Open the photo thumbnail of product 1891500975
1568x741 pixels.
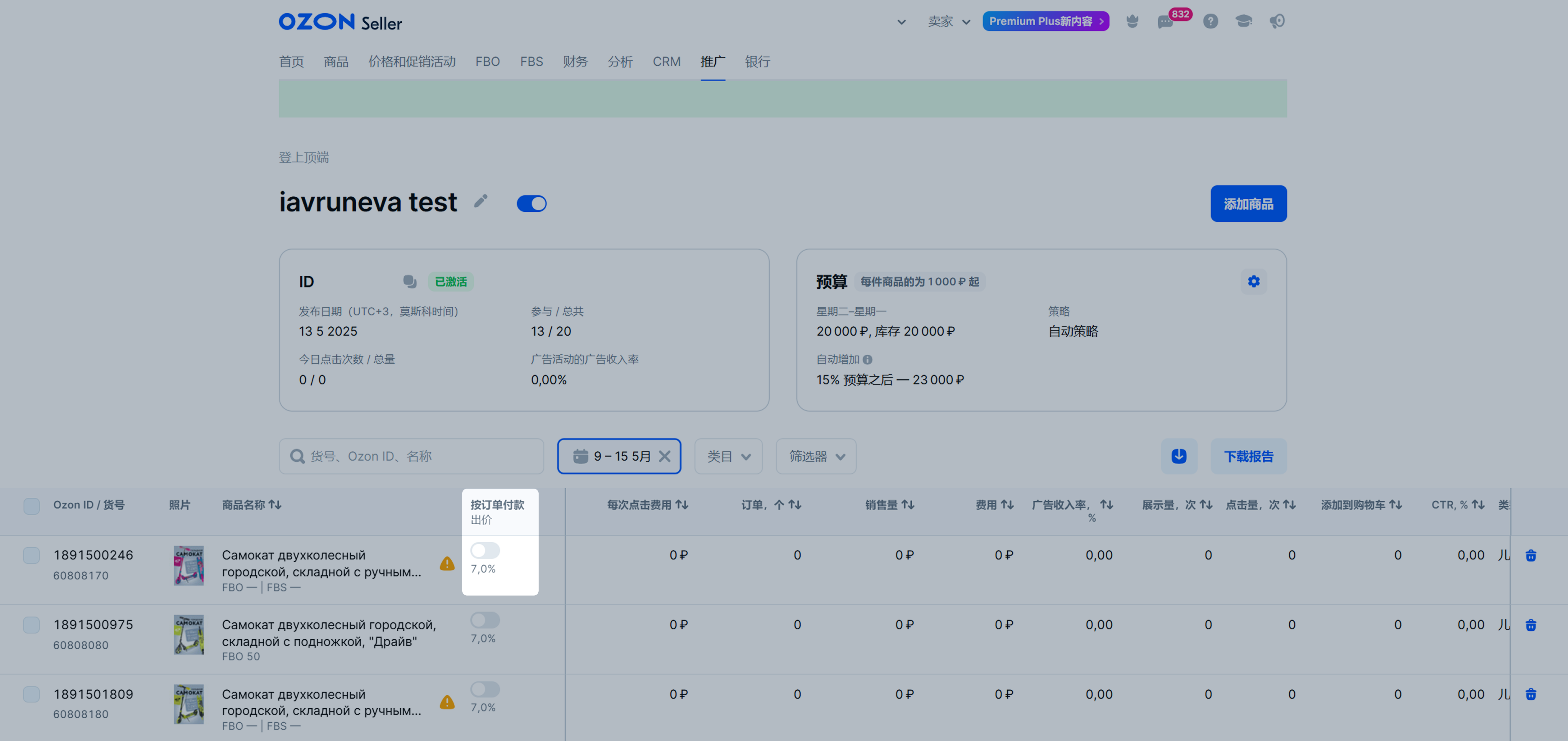[189, 634]
